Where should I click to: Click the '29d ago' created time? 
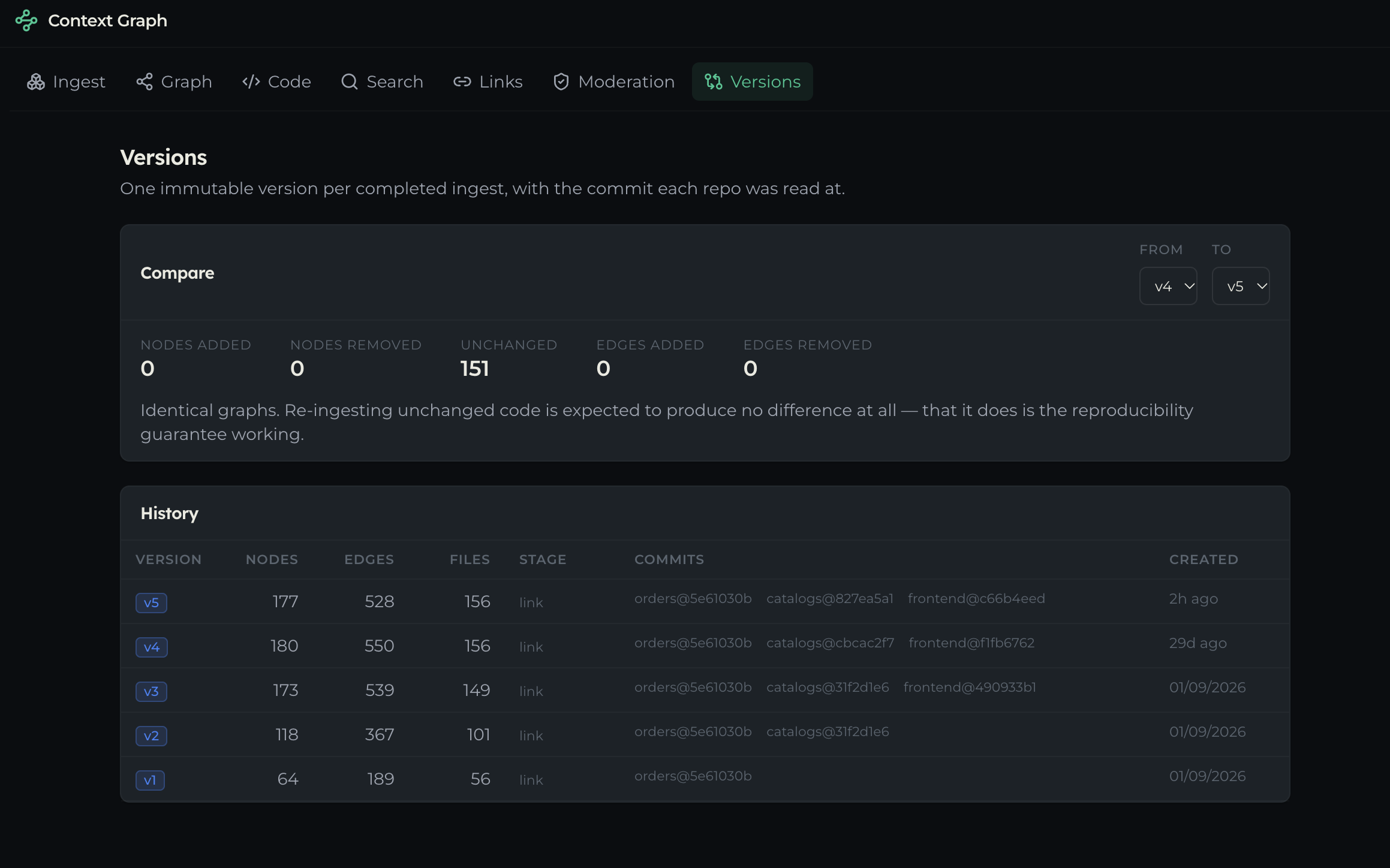point(1198,643)
